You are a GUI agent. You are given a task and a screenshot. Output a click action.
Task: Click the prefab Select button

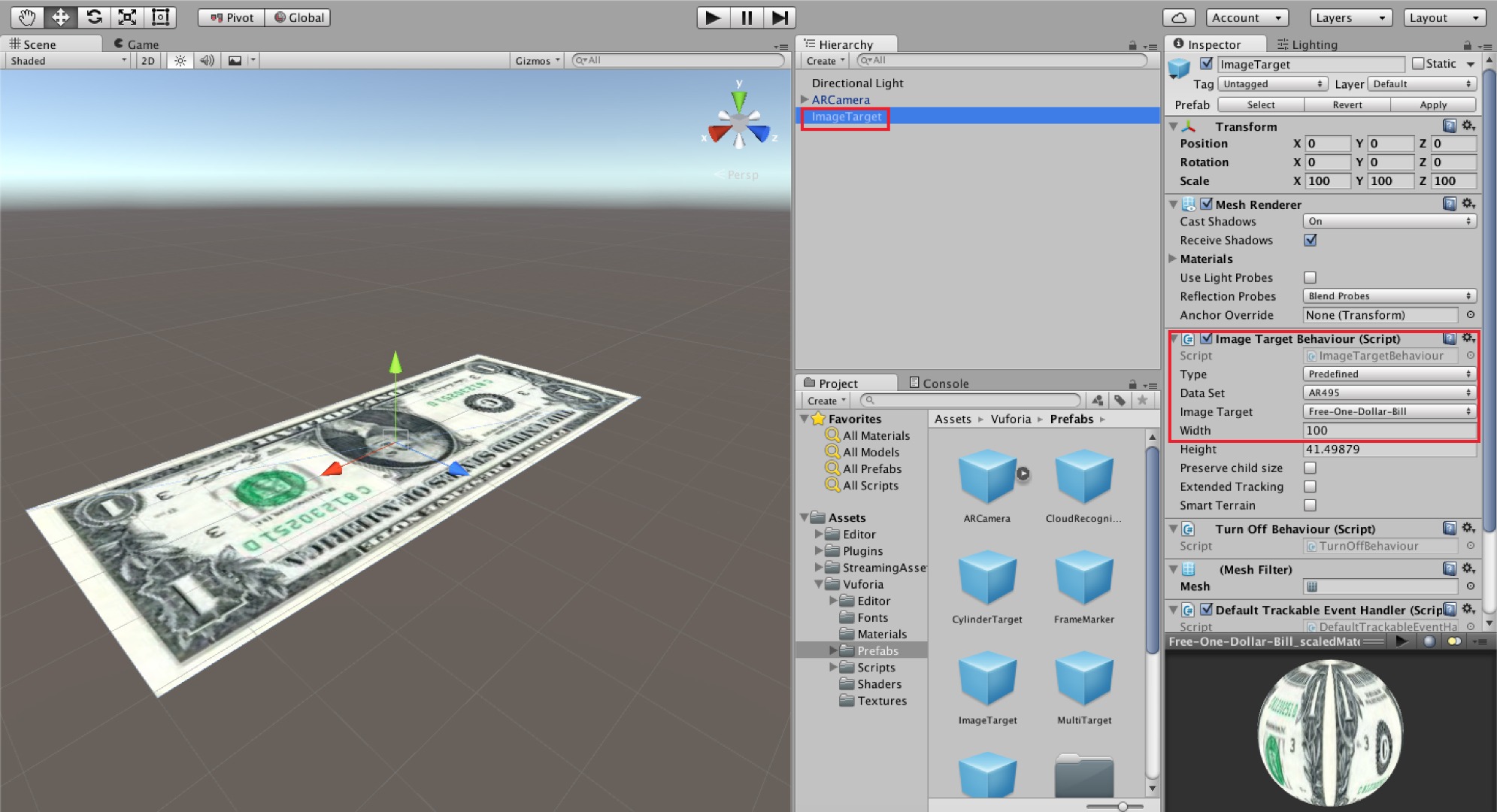(x=1261, y=105)
